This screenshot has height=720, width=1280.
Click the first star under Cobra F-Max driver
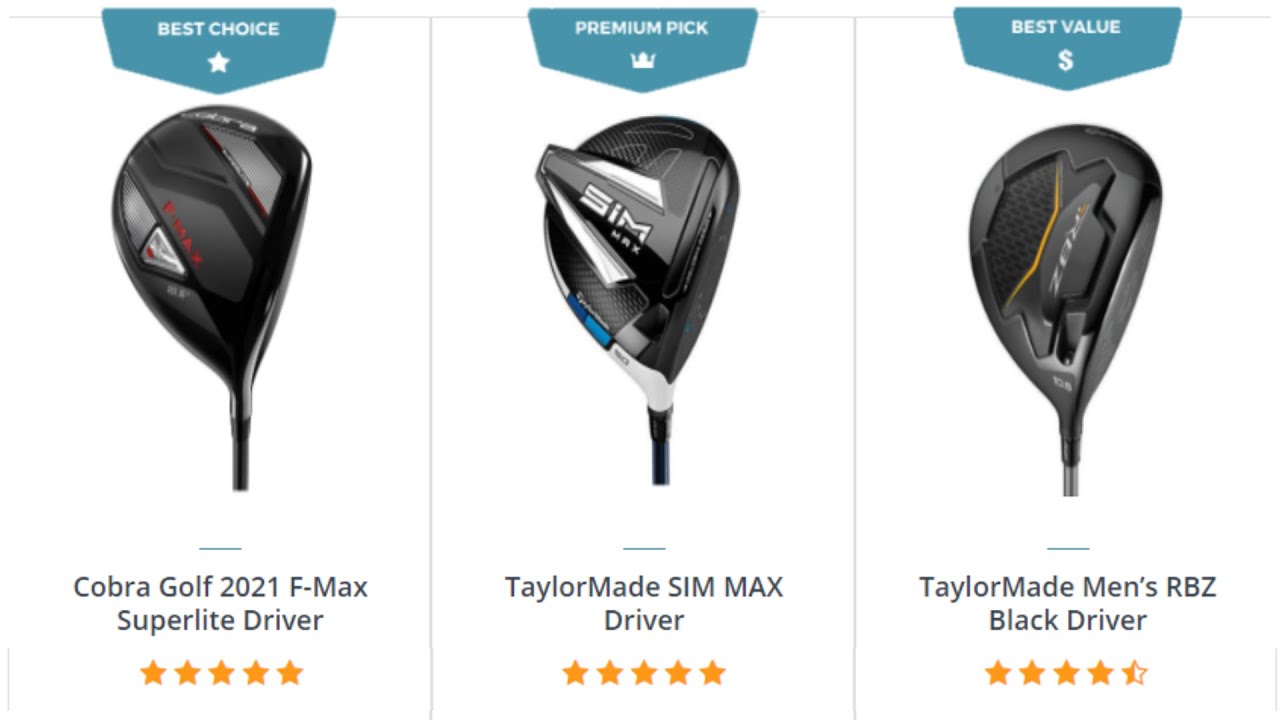(x=153, y=673)
